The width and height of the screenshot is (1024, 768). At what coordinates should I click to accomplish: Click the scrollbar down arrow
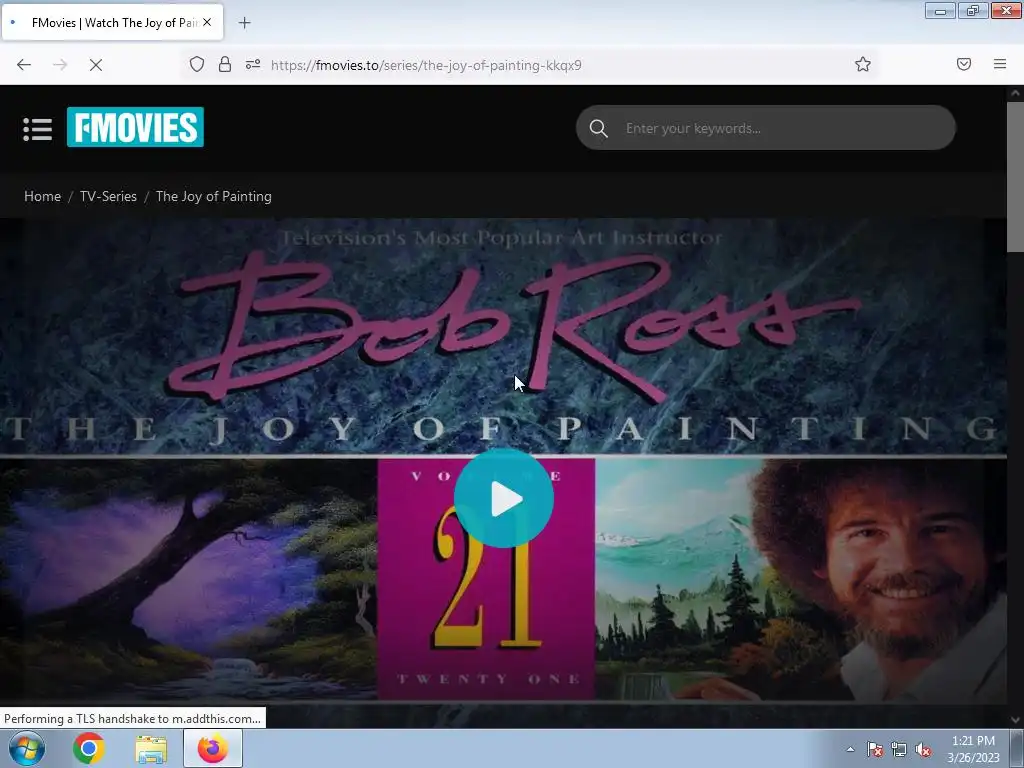tap(1015, 720)
